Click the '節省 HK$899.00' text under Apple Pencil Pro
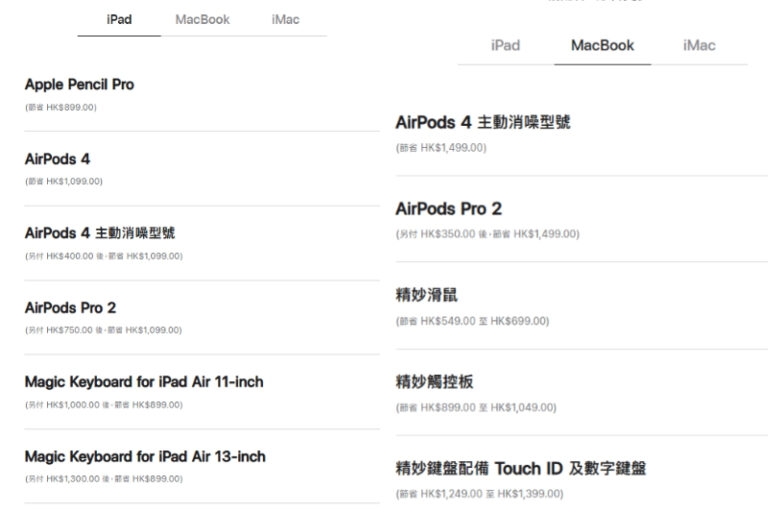This screenshot has height=512, width=768. (61, 107)
